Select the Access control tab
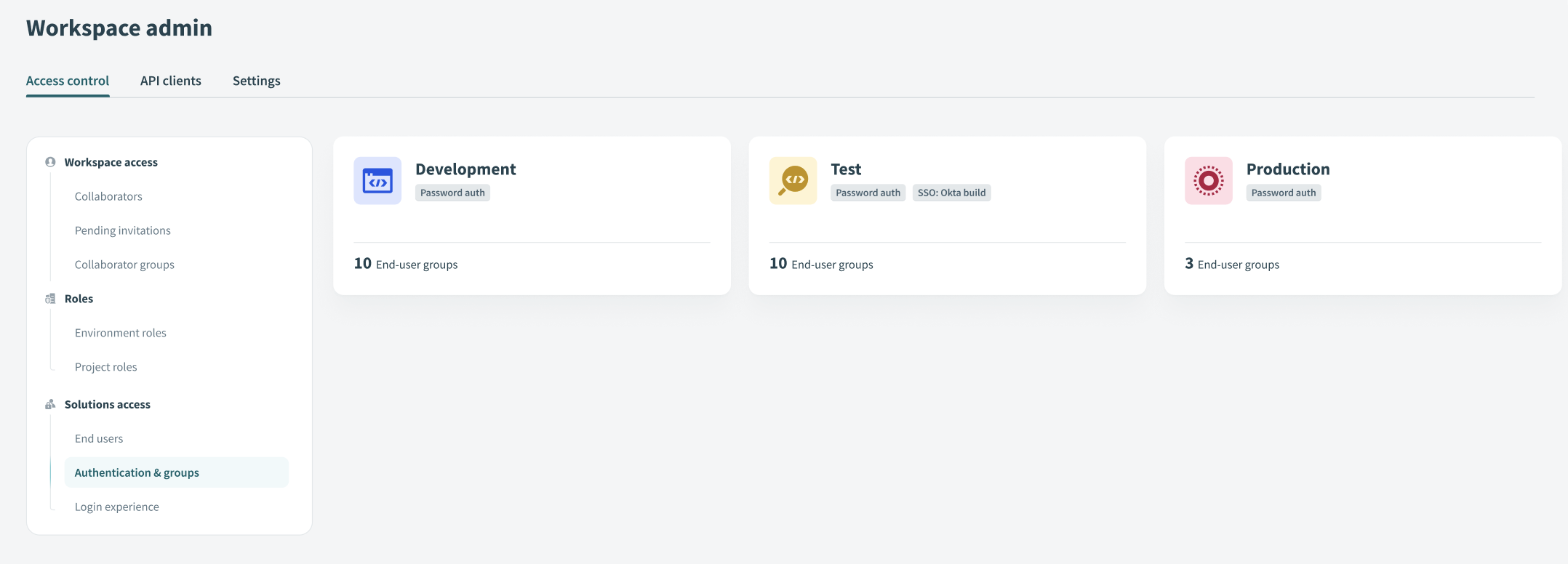This screenshot has width=1568, height=564. point(68,81)
